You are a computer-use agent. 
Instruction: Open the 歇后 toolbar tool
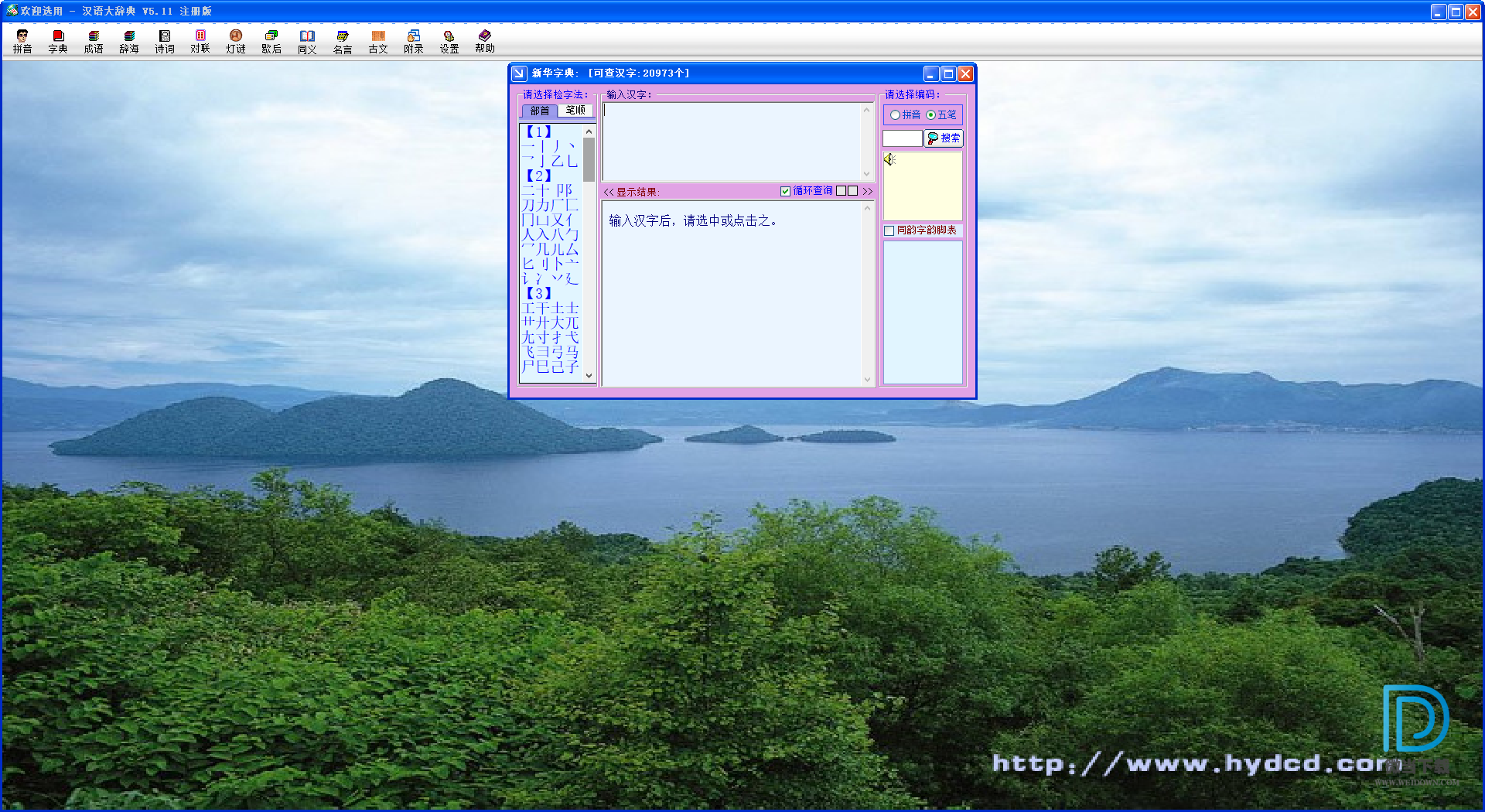271,42
